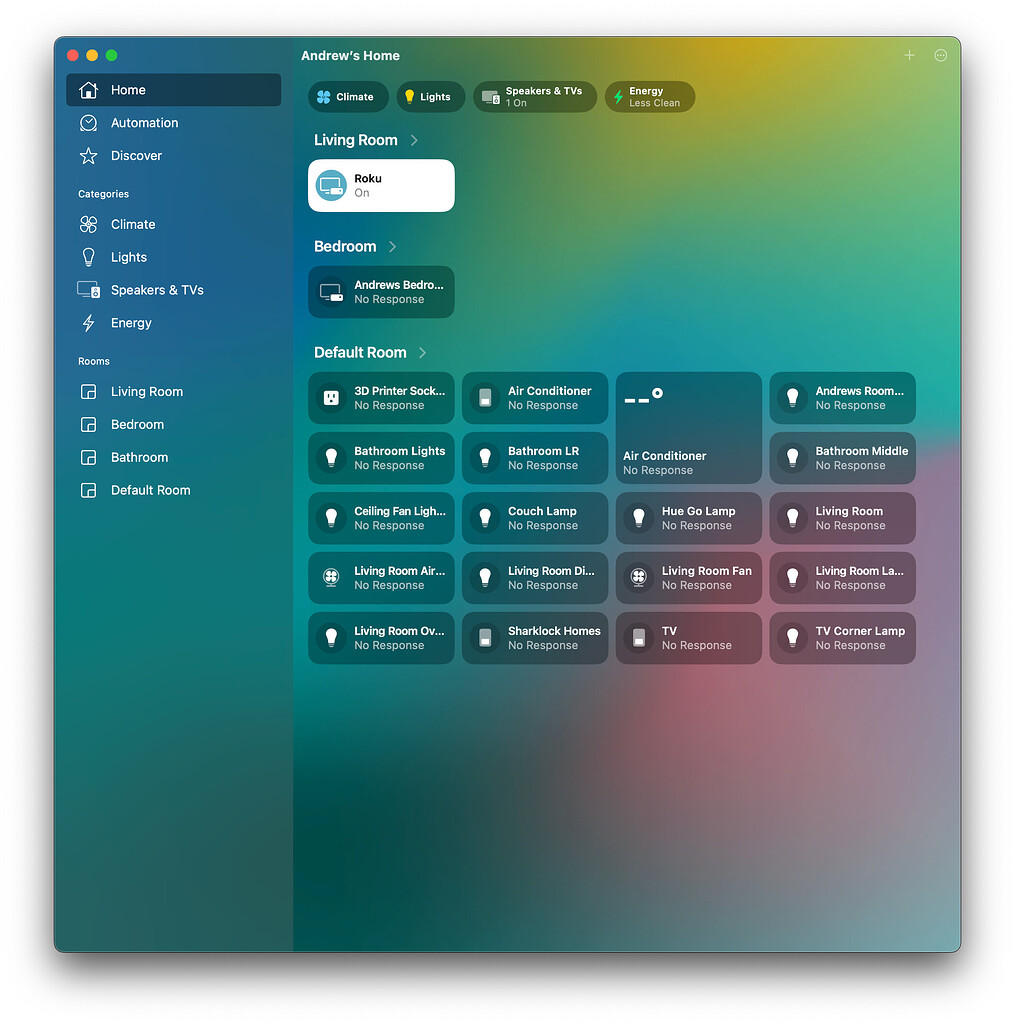Toggle the Ceiling Fan Light bulb icon
The width and height of the screenshot is (1015, 1024).
331,518
